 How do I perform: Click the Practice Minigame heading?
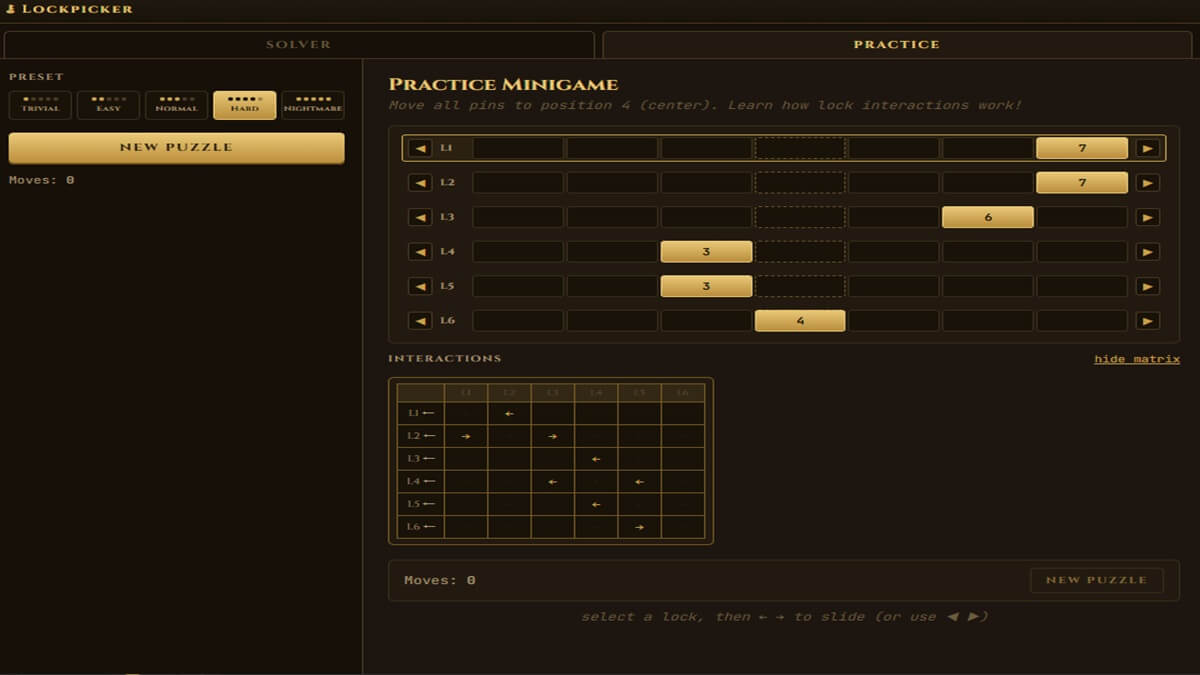503,85
